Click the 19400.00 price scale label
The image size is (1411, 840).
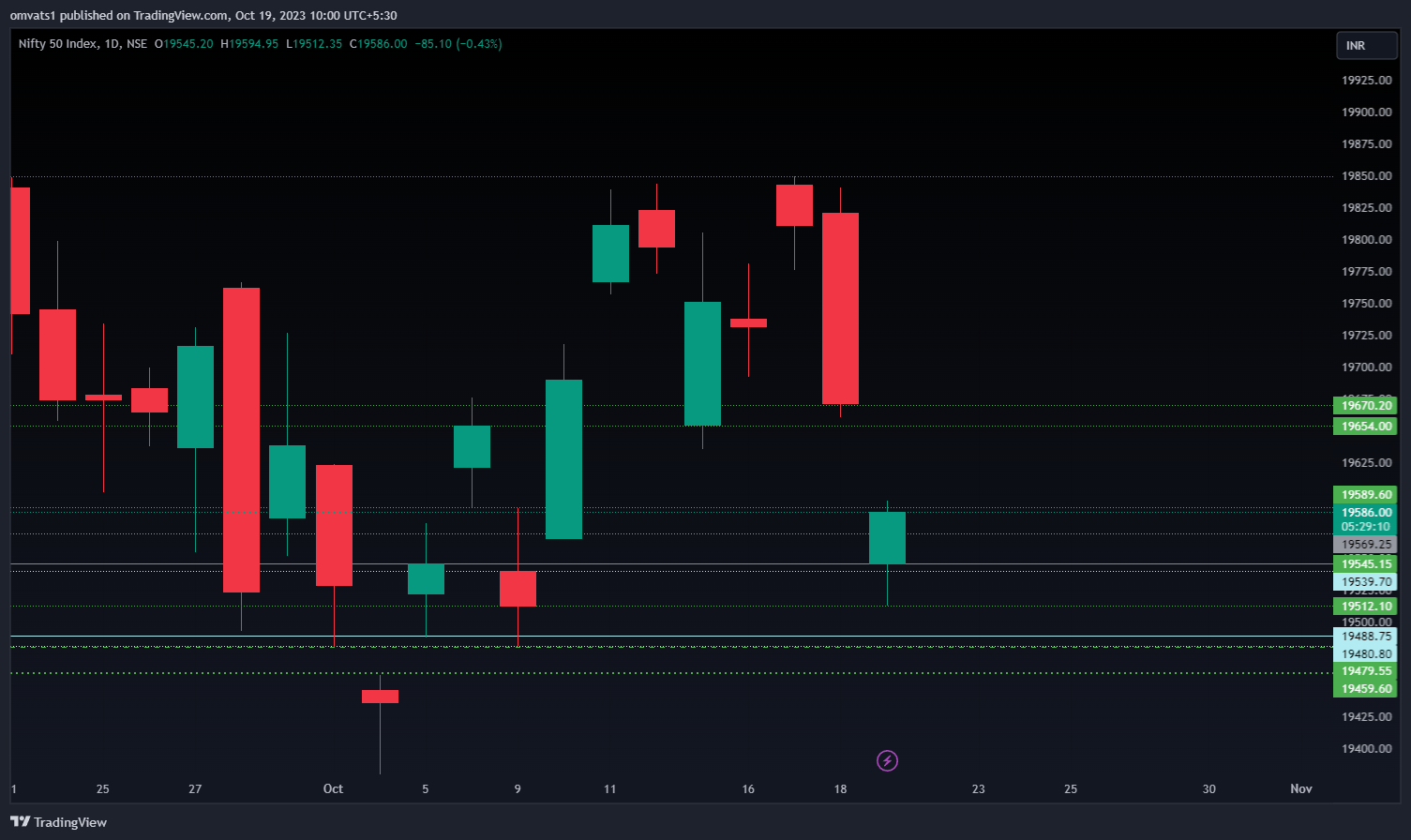(1366, 749)
